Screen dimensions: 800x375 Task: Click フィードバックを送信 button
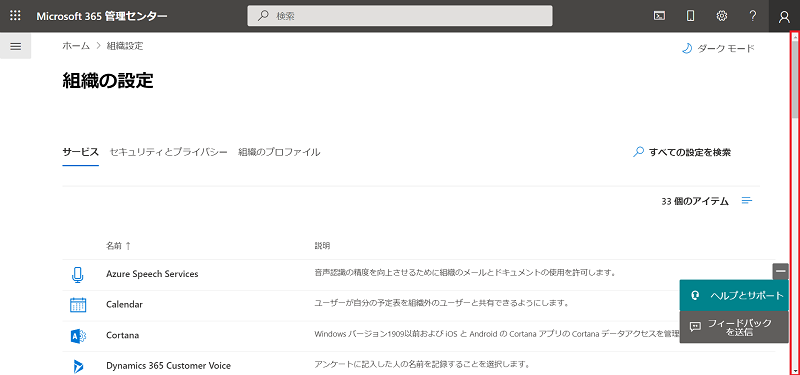tap(734, 327)
